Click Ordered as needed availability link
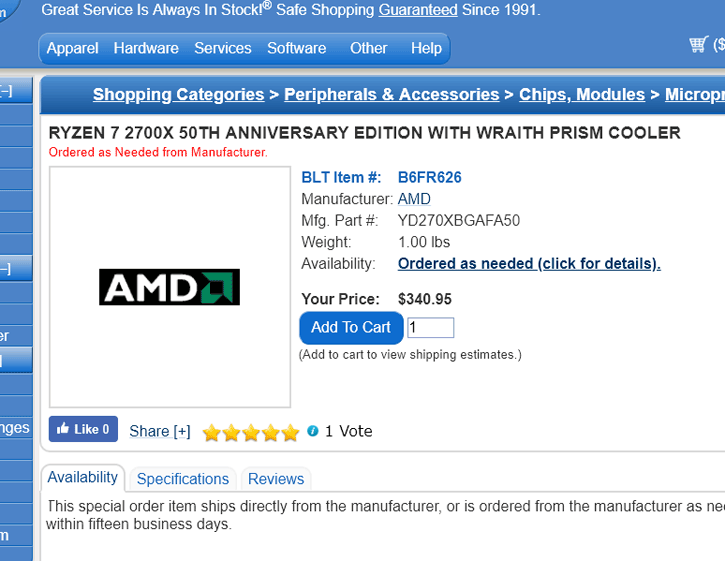 529,264
